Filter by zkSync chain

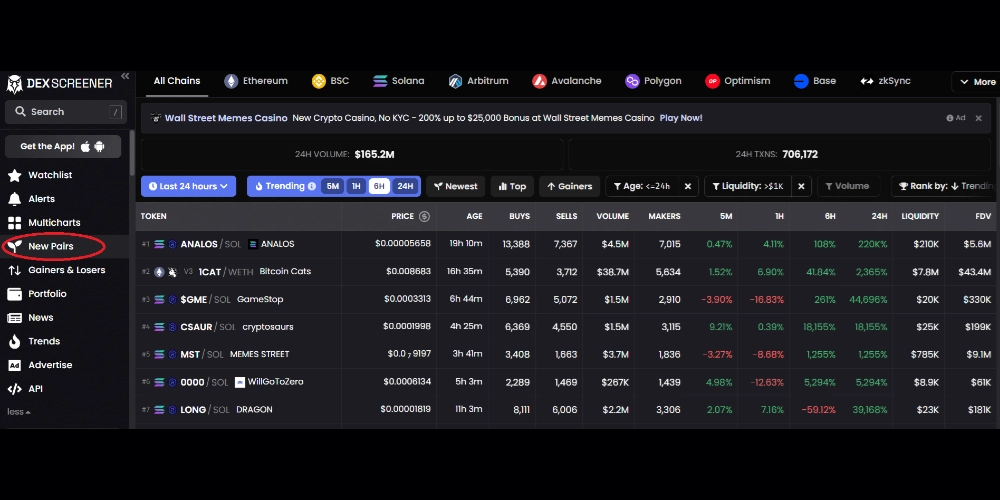coord(885,81)
